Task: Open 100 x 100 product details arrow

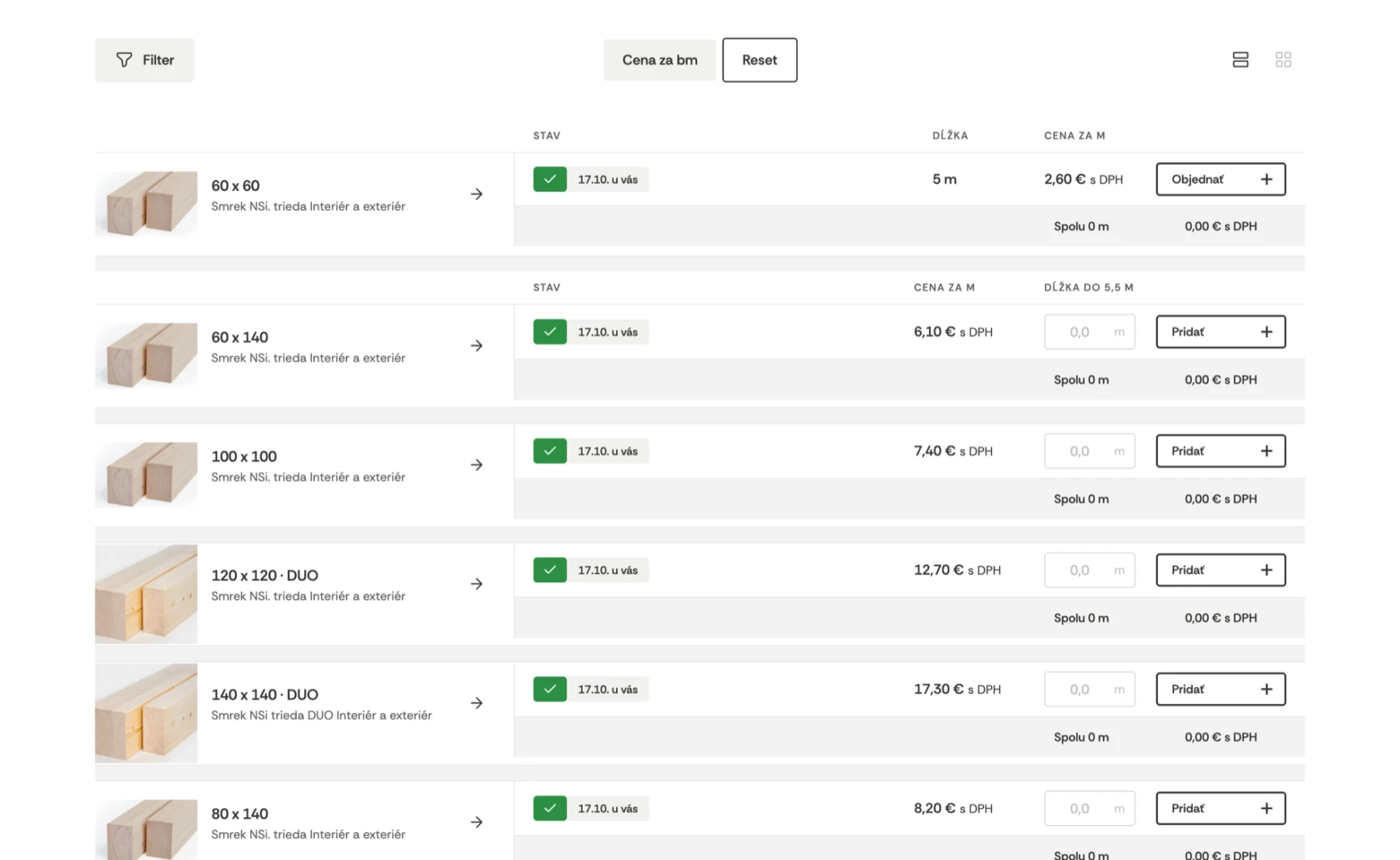Action: click(x=477, y=465)
